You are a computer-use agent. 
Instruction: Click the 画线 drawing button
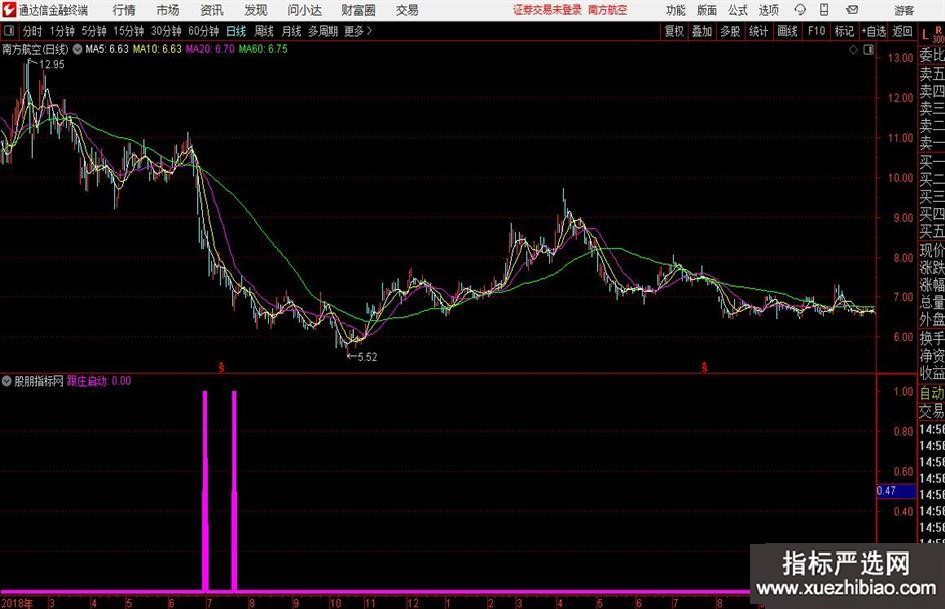tap(787, 31)
